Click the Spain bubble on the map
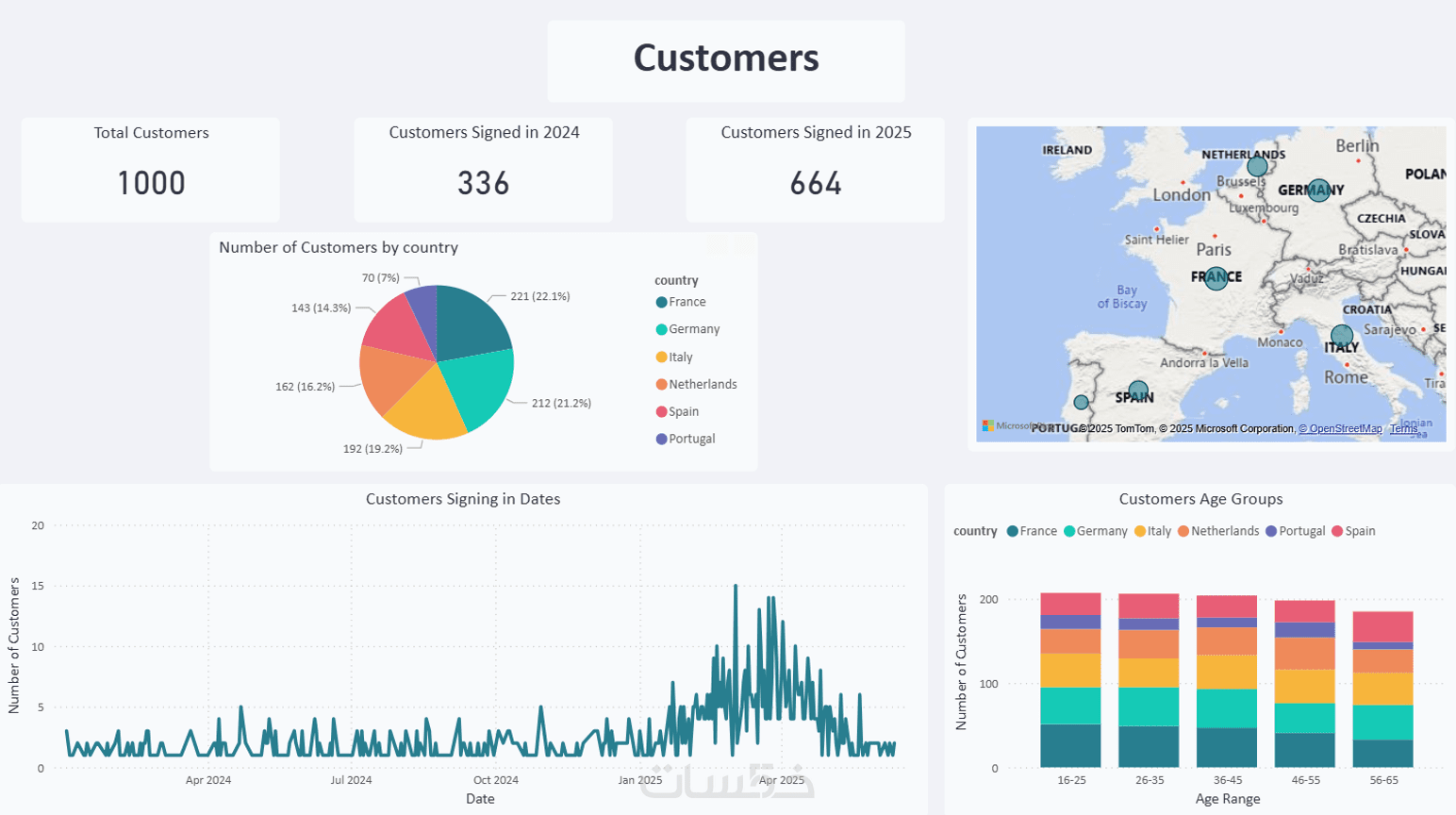Image resolution: width=1456 pixels, height=815 pixels. 1138,390
